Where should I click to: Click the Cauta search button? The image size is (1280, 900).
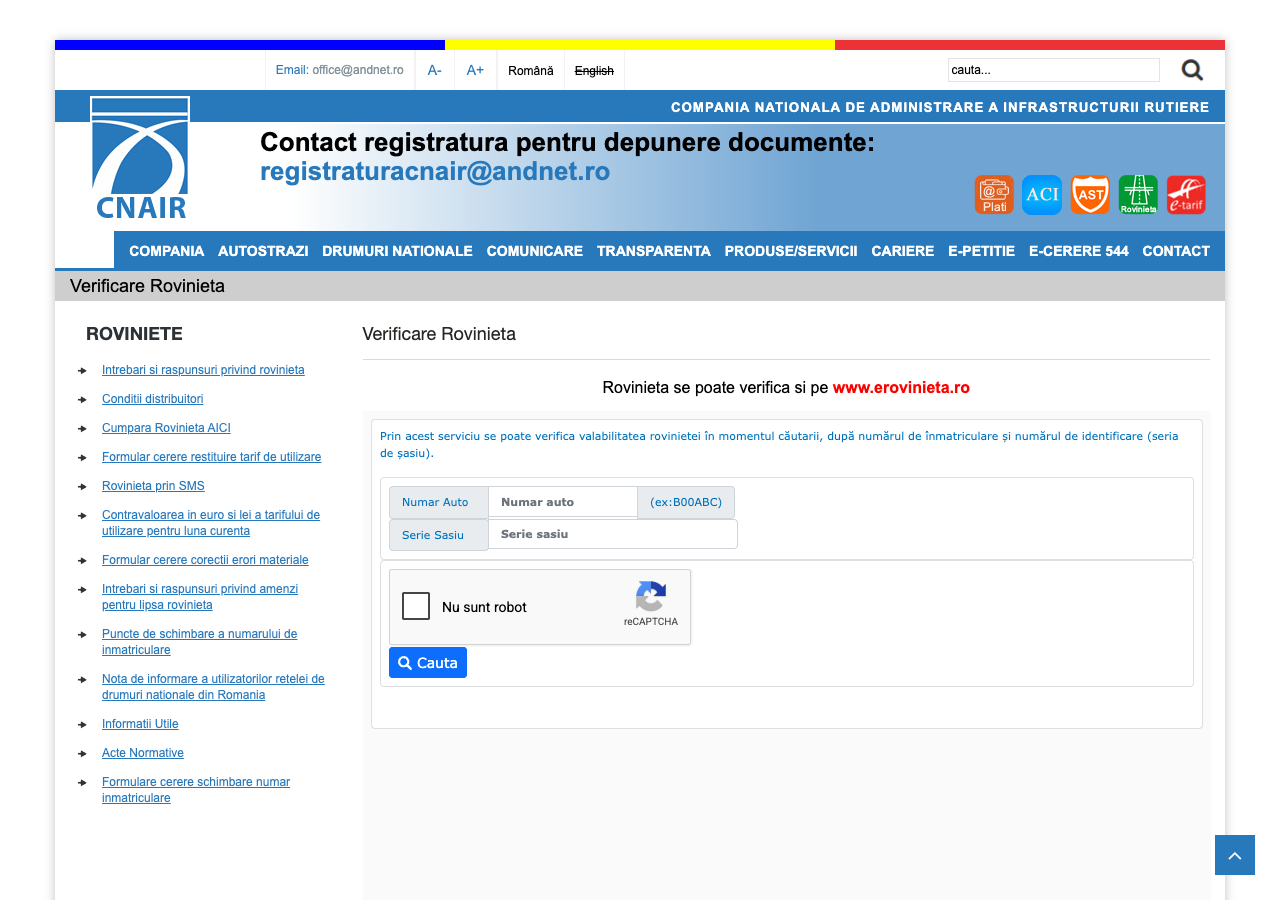tap(427, 662)
